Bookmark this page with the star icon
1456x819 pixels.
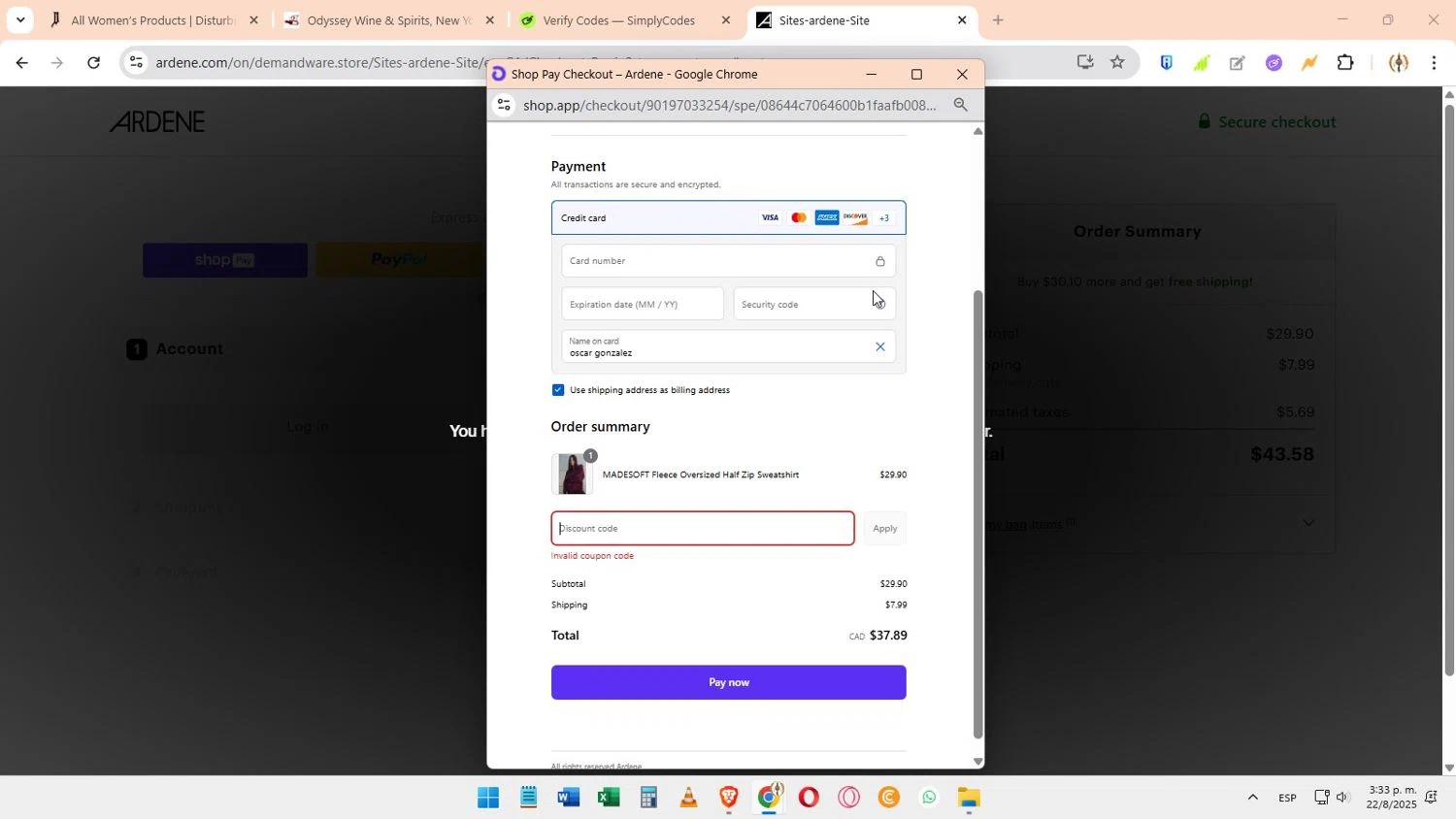coord(1117,63)
